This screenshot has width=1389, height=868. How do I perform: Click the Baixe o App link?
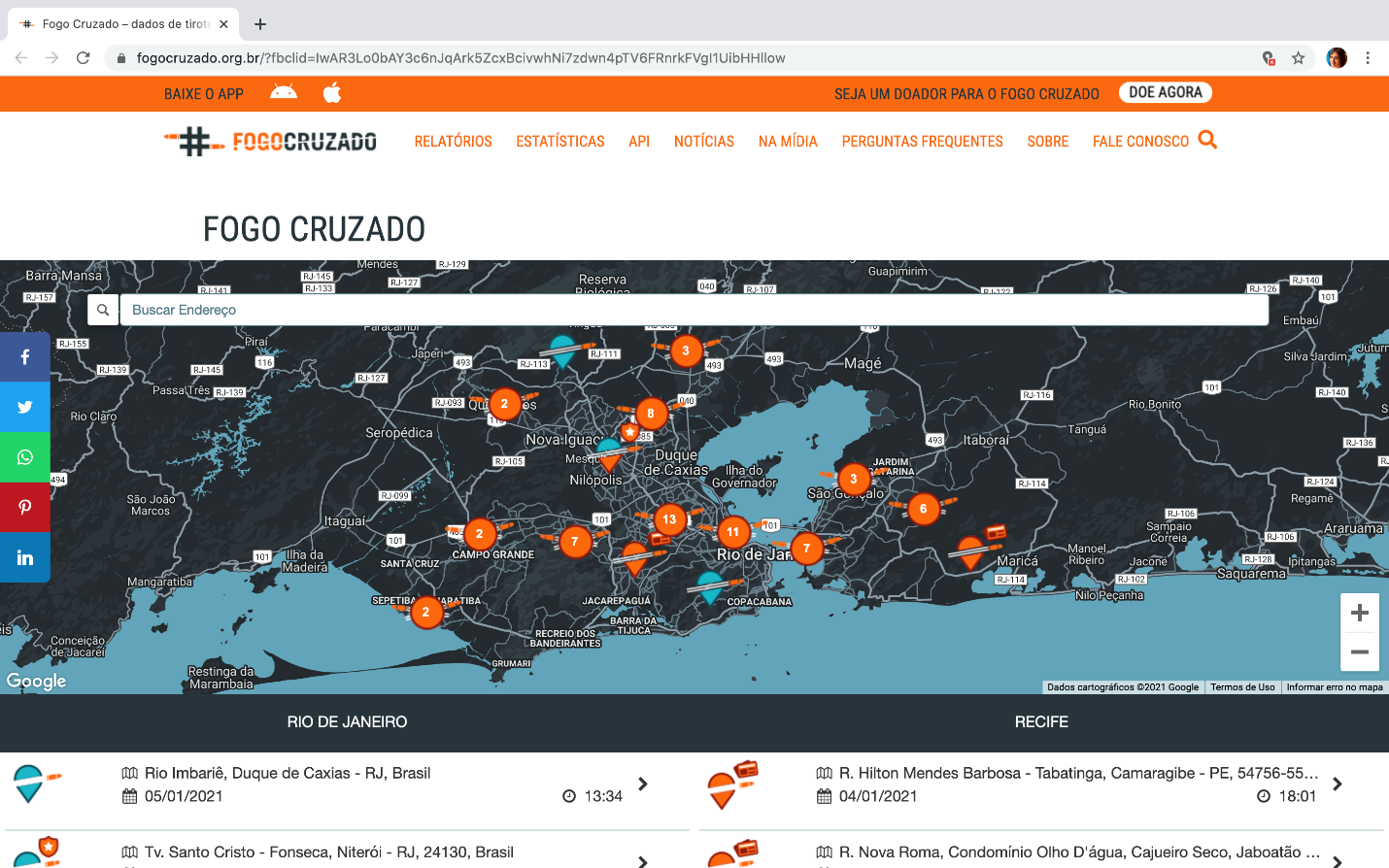(204, 94)
